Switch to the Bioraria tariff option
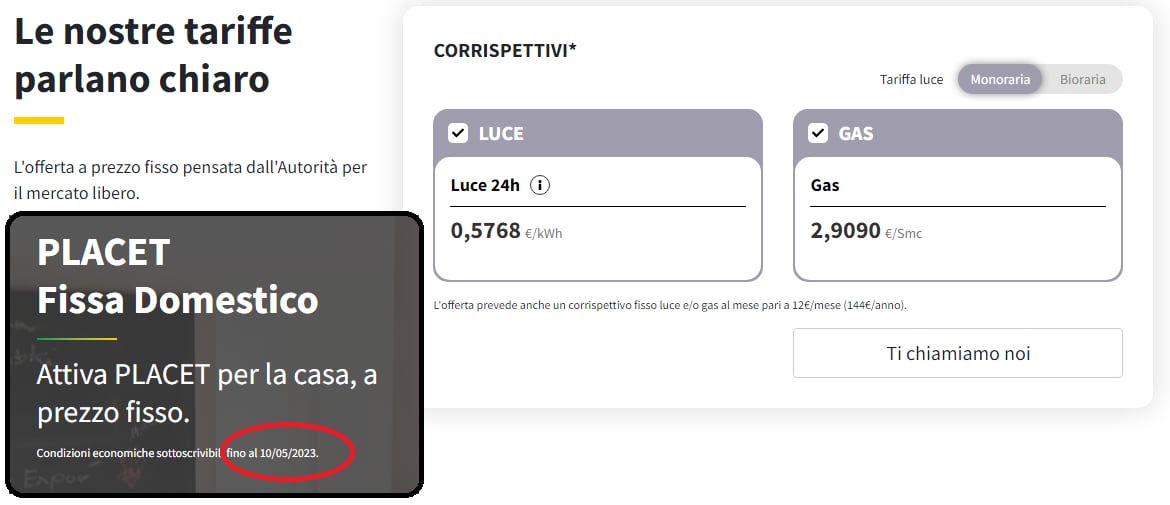Viewport: 1170px width, 505px height. click(x=1082, y=79)
